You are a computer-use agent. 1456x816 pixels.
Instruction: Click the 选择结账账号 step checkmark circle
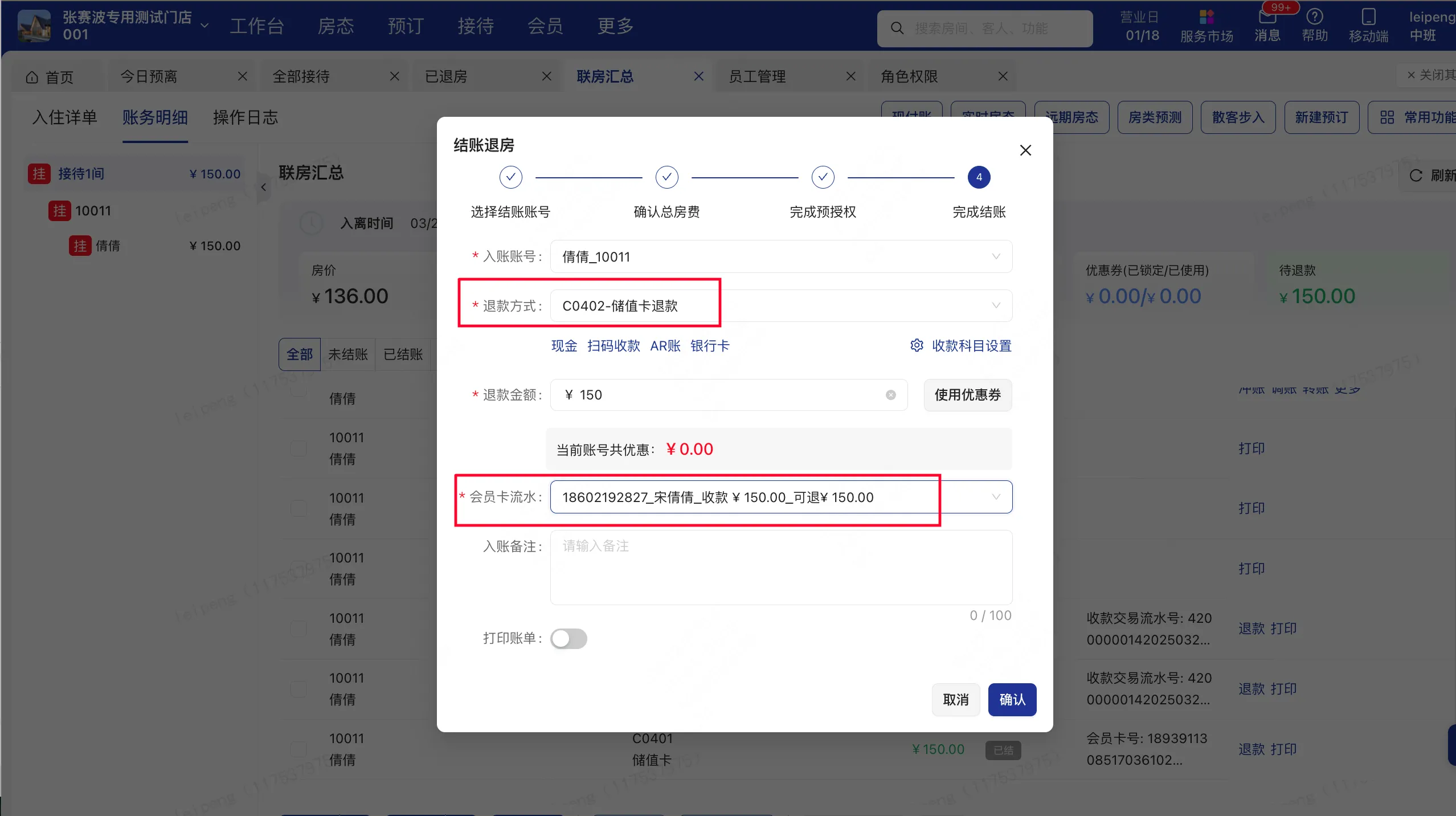(510, 177)
